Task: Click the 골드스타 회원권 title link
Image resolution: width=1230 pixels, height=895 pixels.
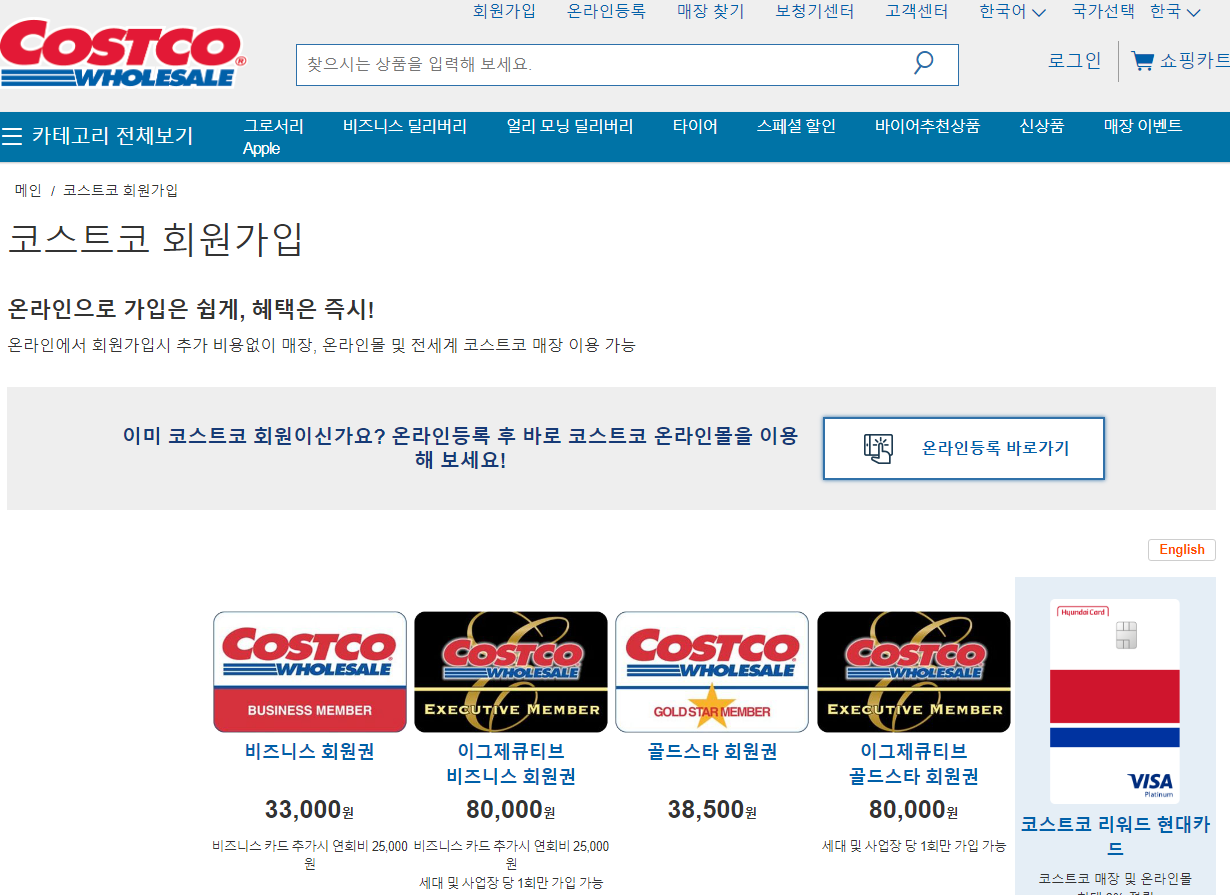Action: pyautogui.click(x=712, y=751)
